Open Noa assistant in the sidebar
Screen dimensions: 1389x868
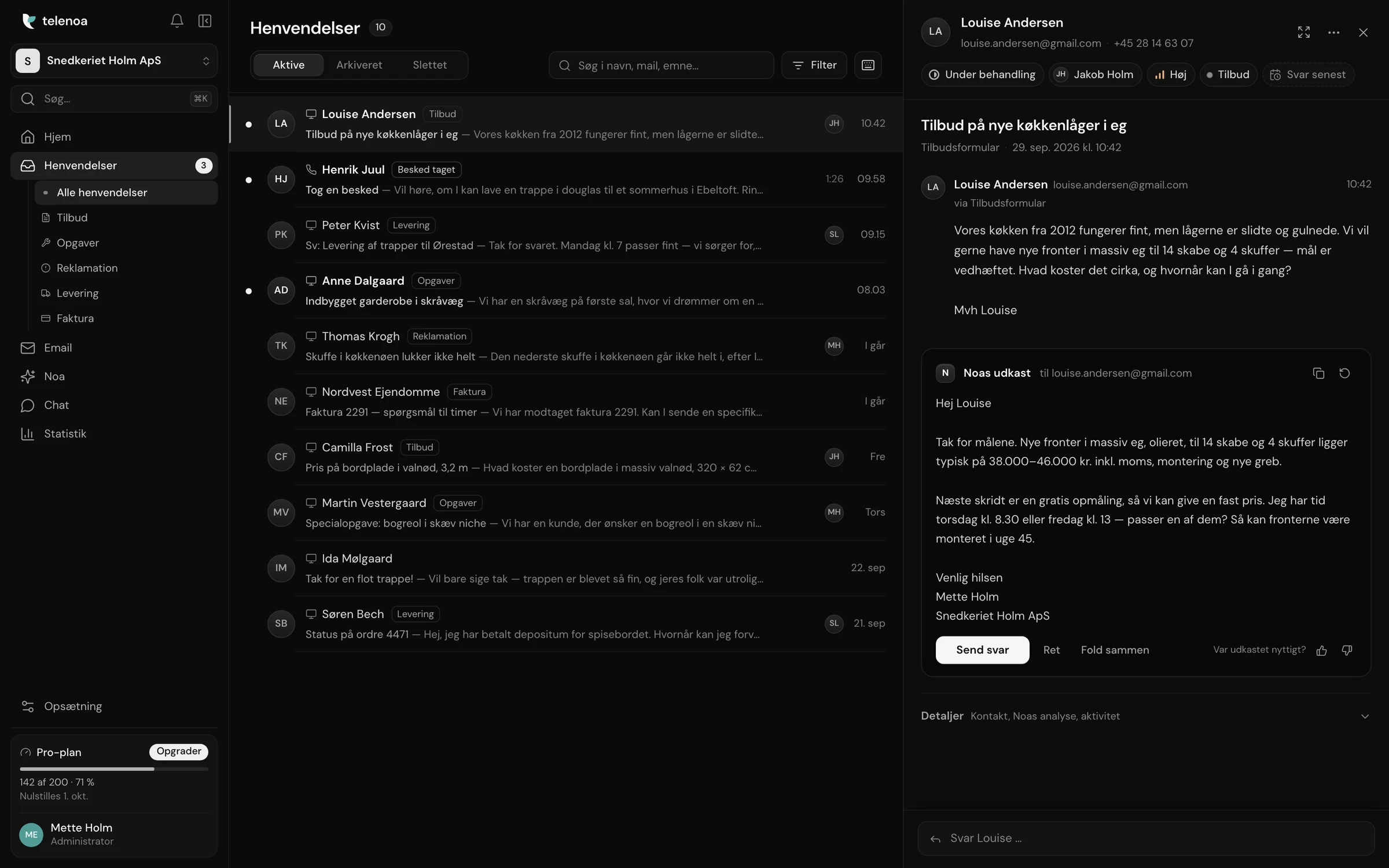114,376
